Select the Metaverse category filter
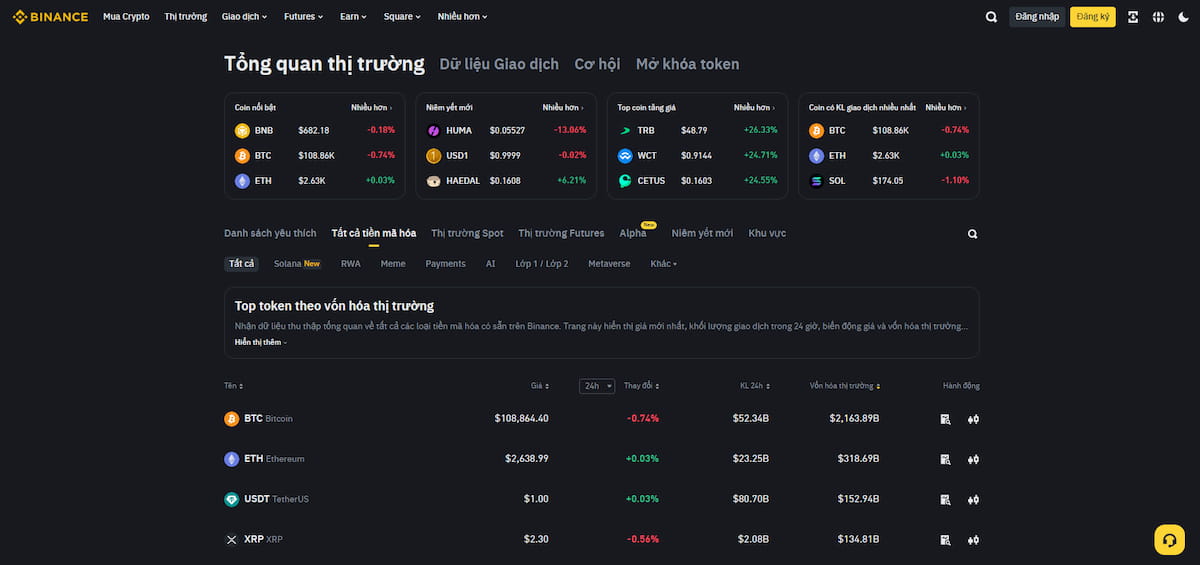Viewport: 1200px width, 565px height. click(609, 264)
